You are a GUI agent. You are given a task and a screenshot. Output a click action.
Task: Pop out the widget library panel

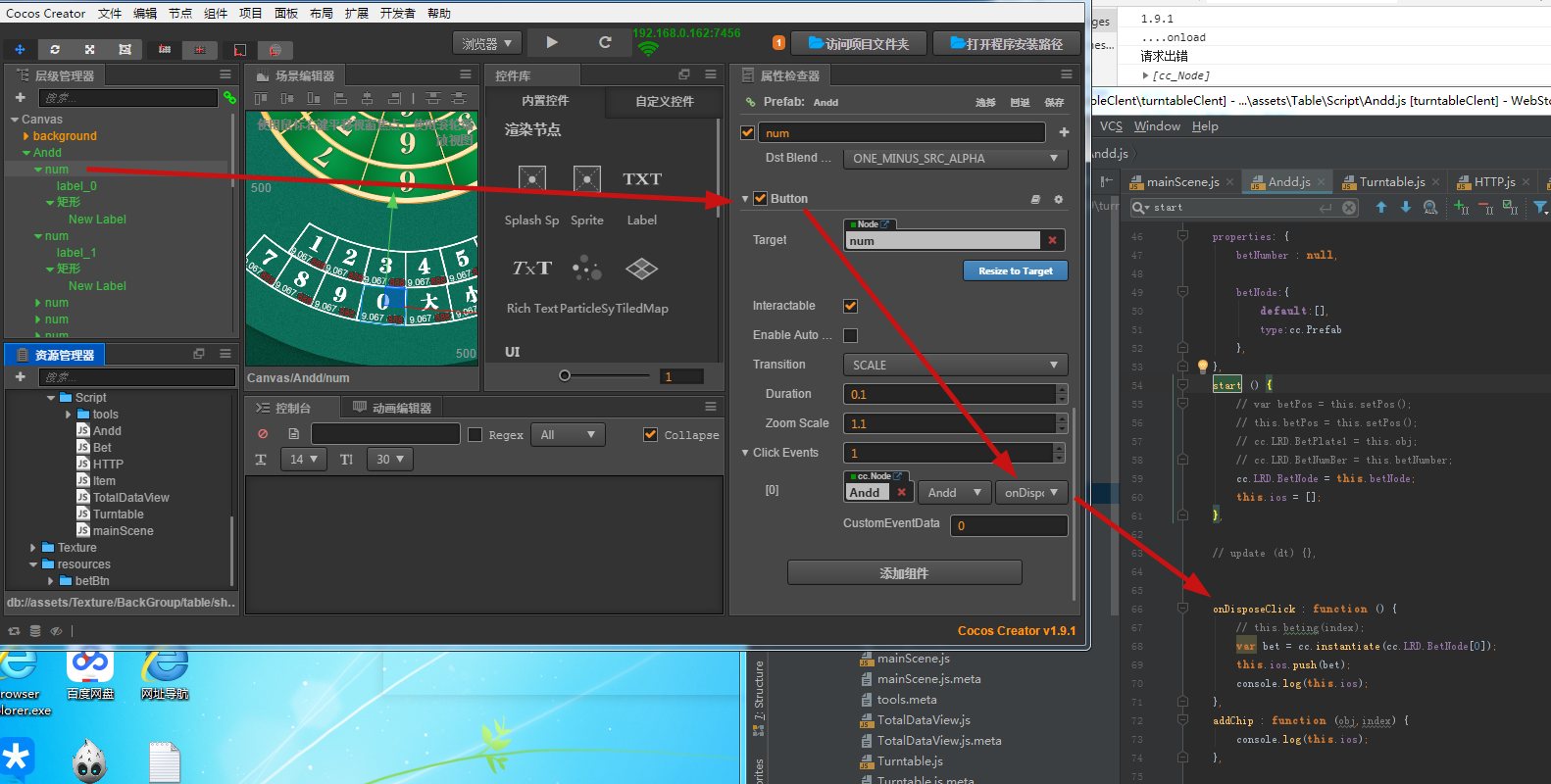point(684,74)
